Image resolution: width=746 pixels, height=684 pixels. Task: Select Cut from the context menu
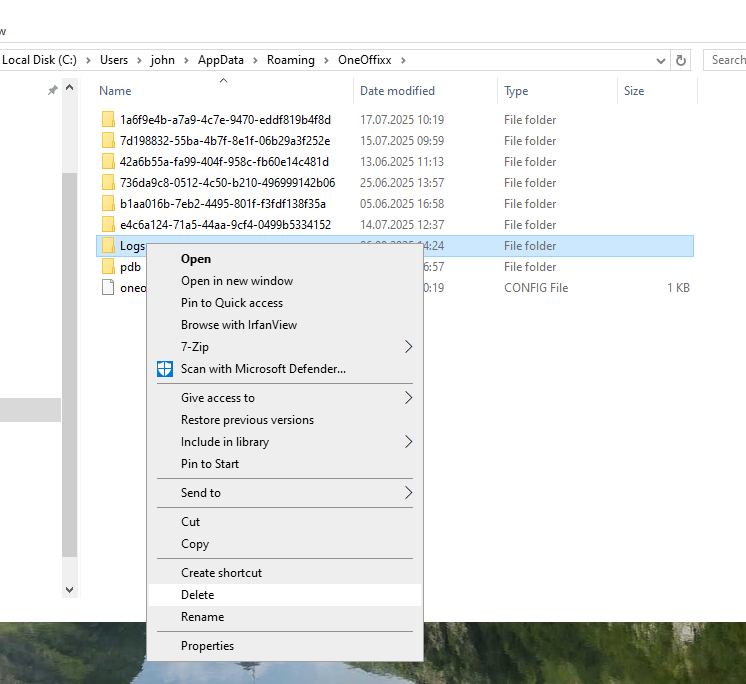click(285, 521)
